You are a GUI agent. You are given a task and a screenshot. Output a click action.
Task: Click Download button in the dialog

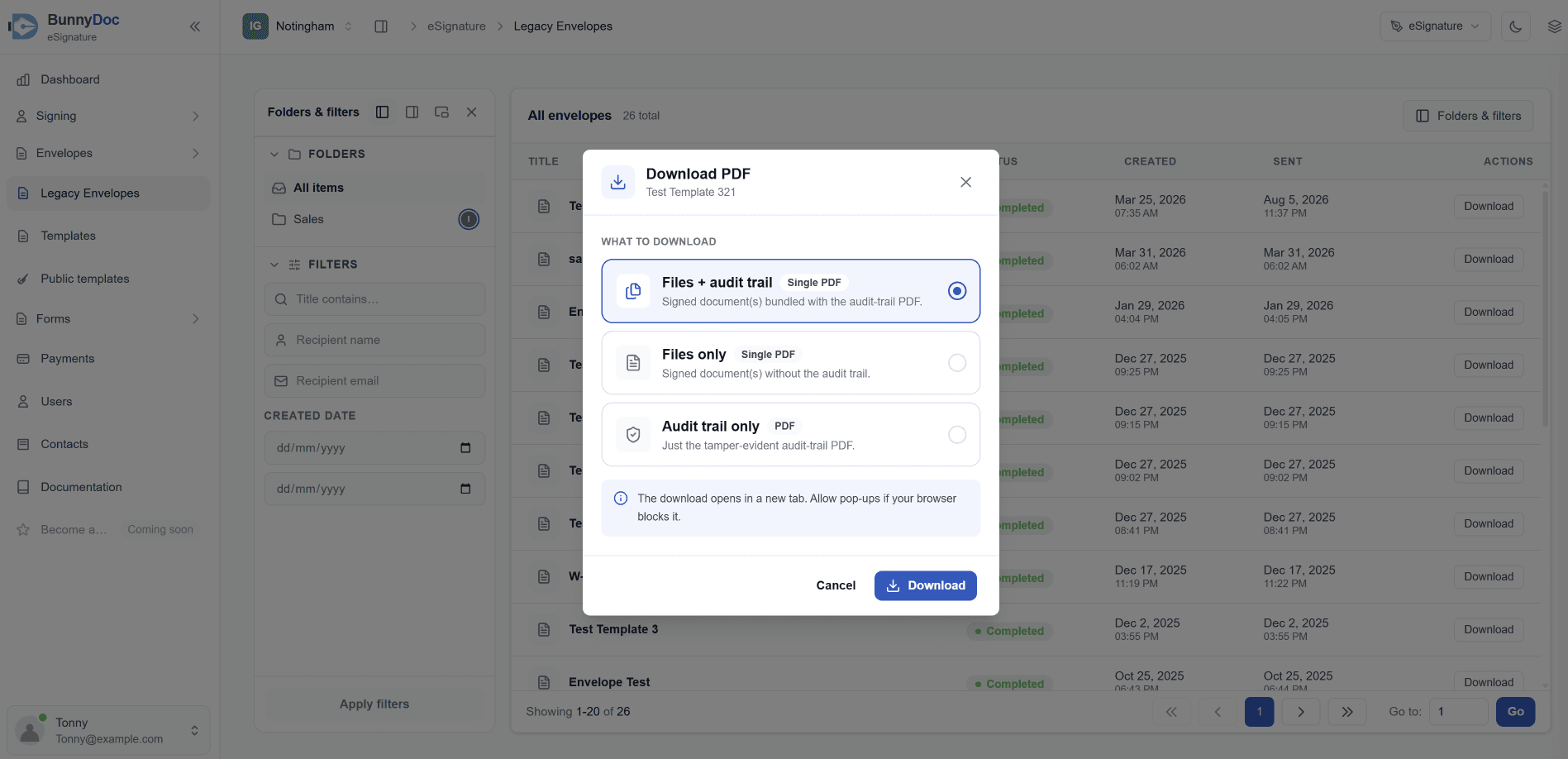tap(926, 585)
